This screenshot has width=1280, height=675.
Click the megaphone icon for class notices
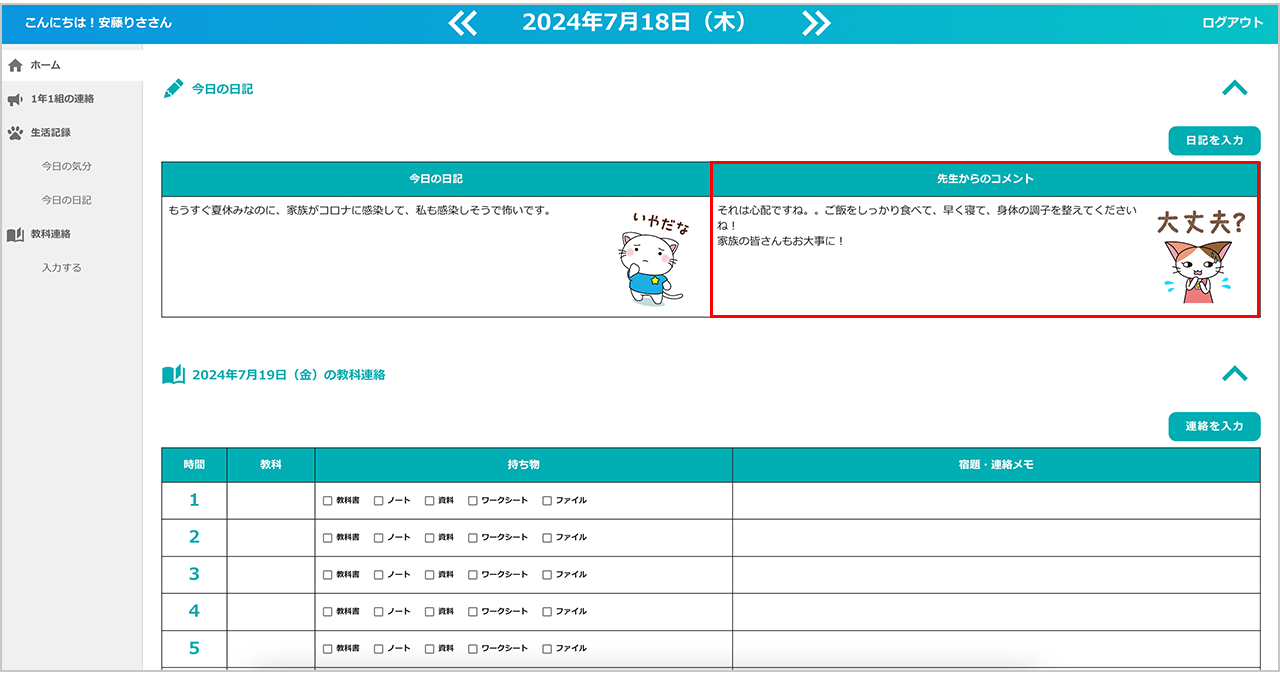coord(15,99)
